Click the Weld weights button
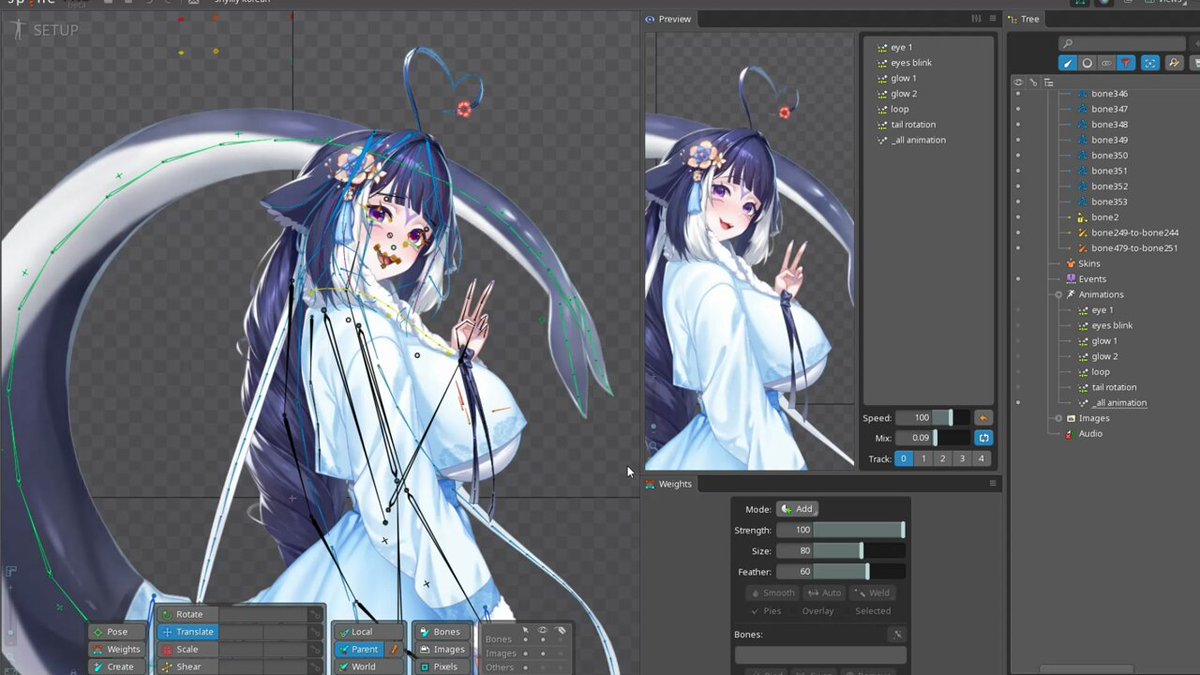Image resolution: width=1200 pixels, height=675 pixels. [872, 593]
